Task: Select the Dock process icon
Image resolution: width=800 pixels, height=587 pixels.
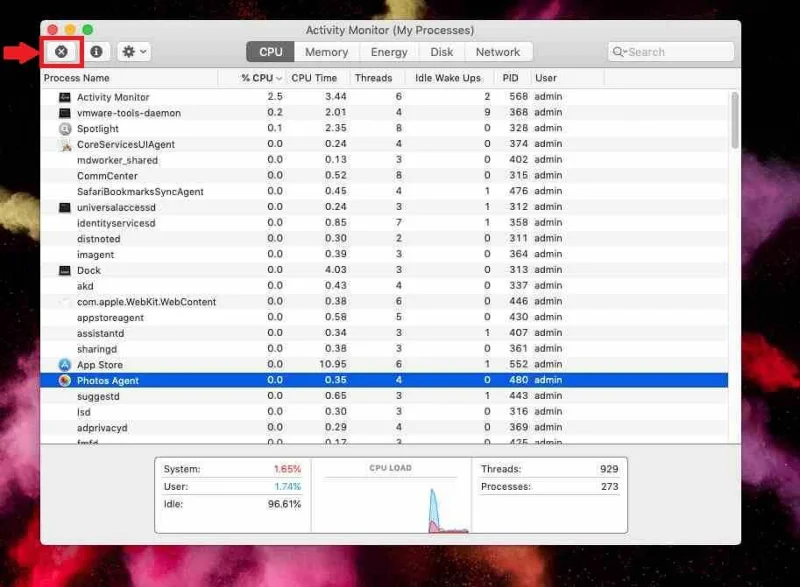Action: pyautogui.click(x=63, y=270)
